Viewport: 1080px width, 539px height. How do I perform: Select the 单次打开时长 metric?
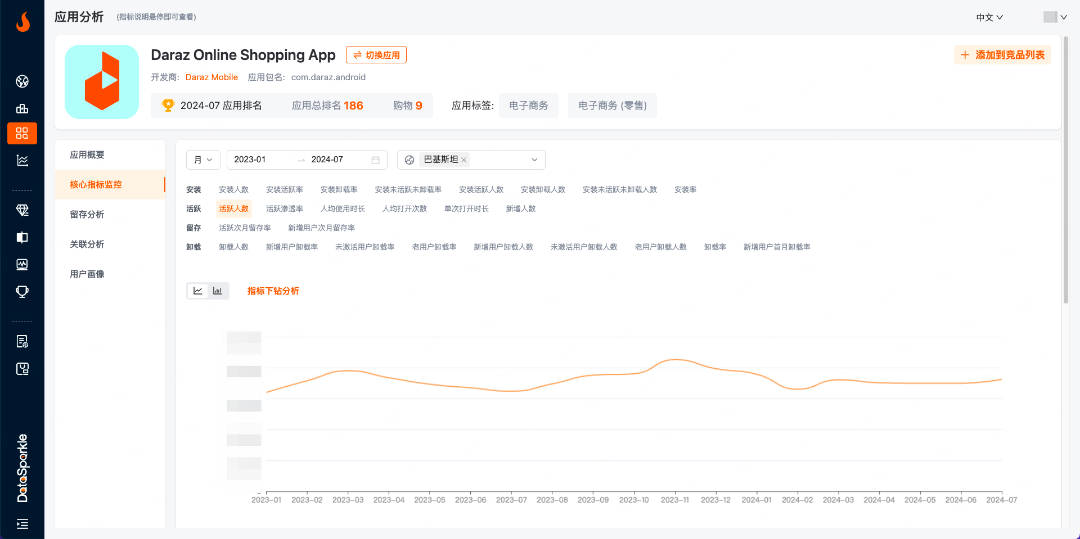pyautogui.click(x=466, y=209)
